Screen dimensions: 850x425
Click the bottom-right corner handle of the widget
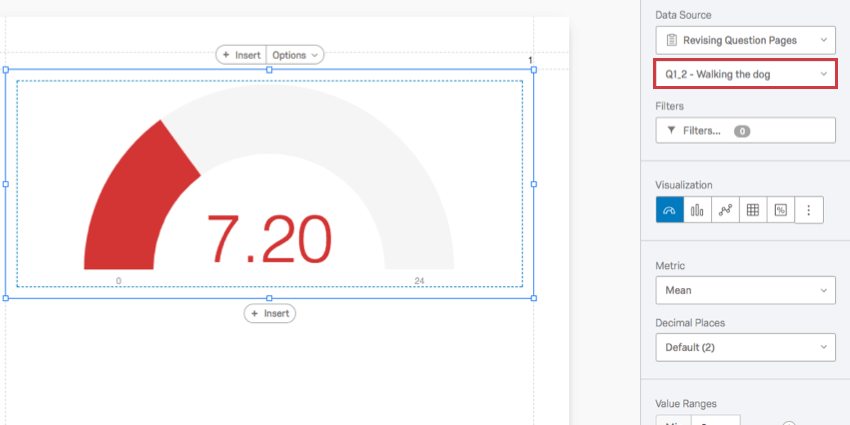coord(533,298)
